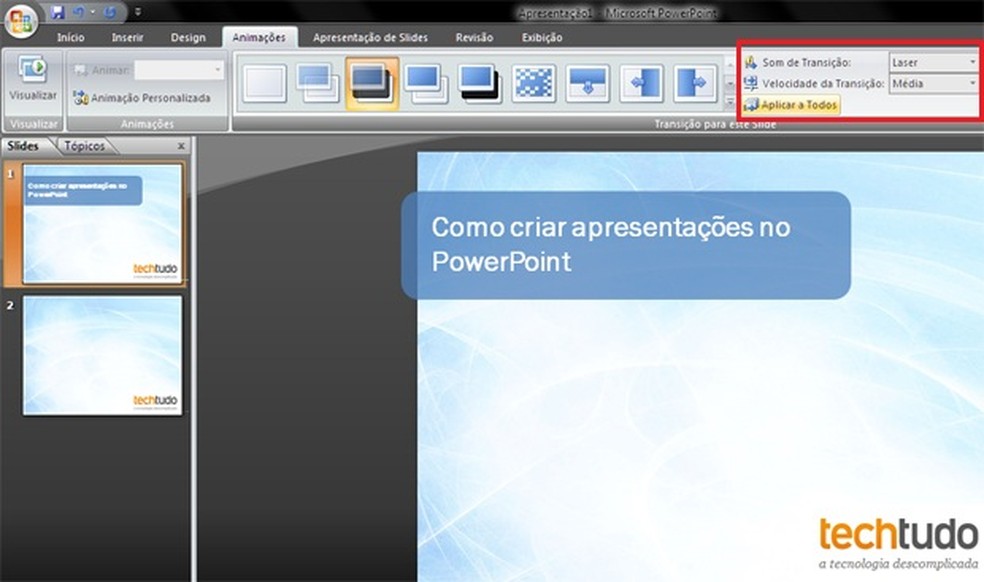The height and width of the screenshot is (582, 984).
Task: Switch to the Design ribbon tab
Action: 188,36
